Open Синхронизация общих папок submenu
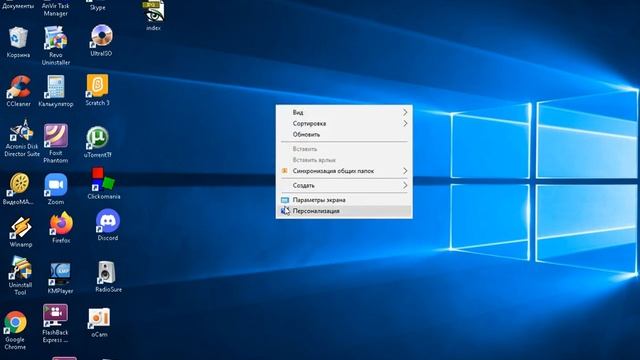The width and height of the screenshot is (640, 360). coord(344,171)
